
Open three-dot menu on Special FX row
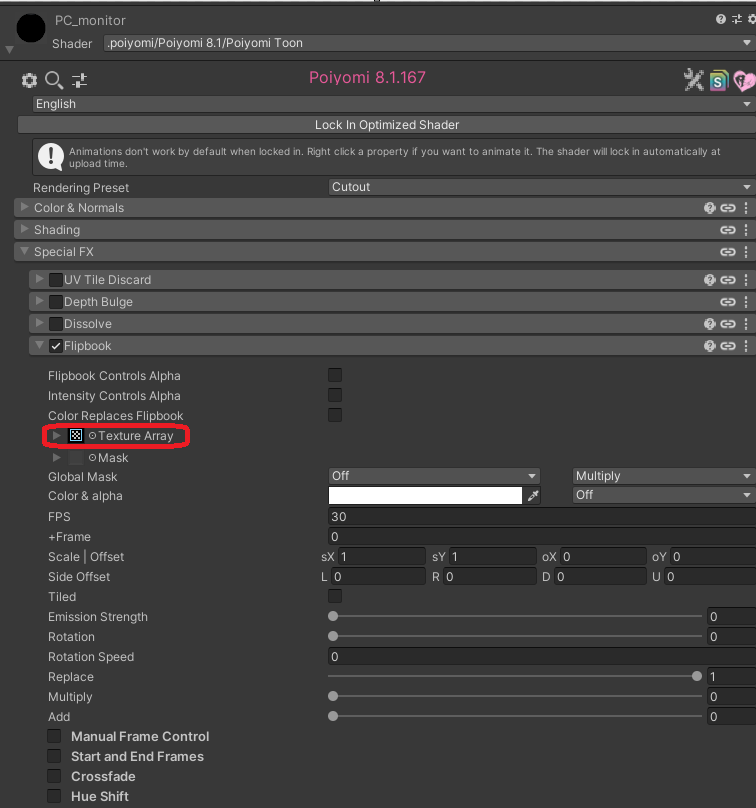click(746, 252)
